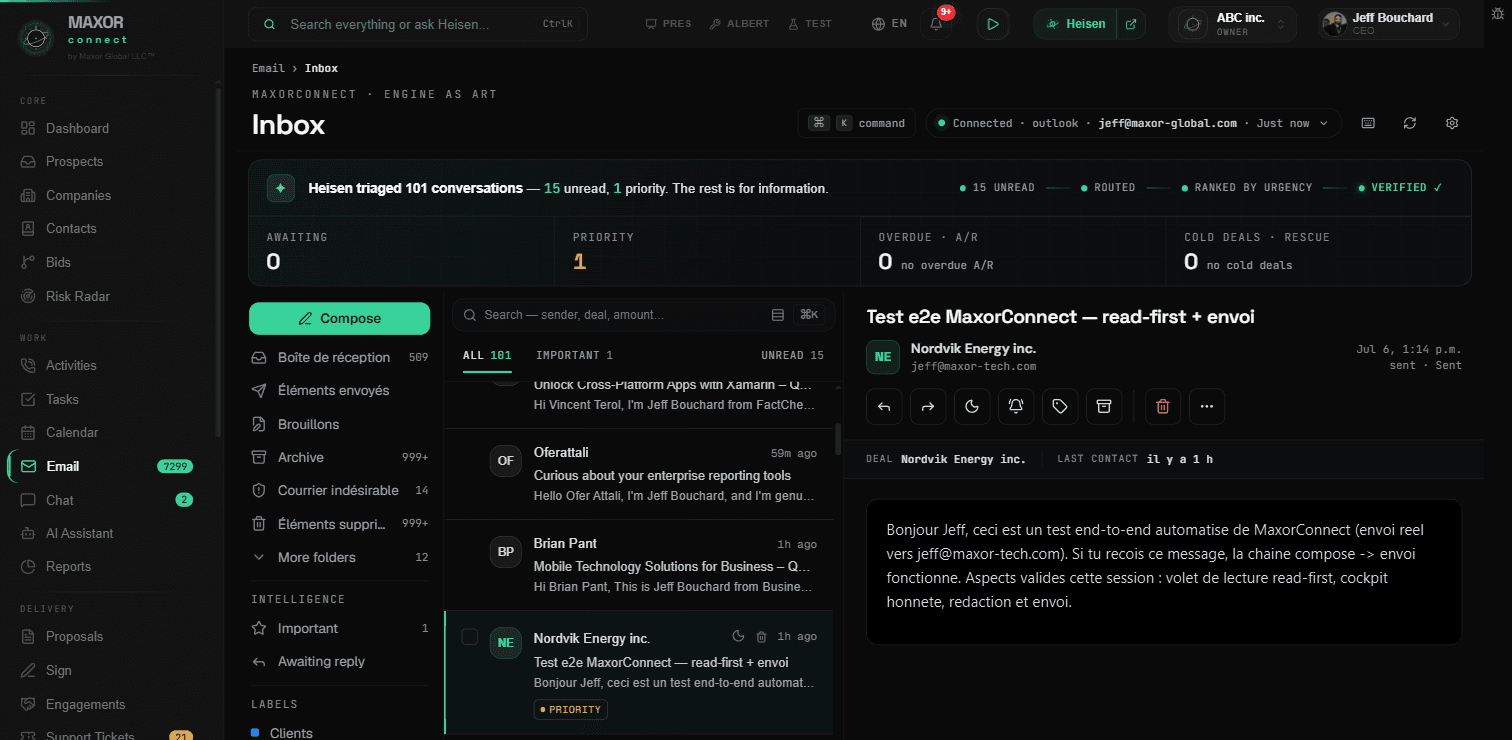This screenshot has width=1512, height=740.
Task: Expand the Connected outlook account dropdown
Action: coord(1133,123)
